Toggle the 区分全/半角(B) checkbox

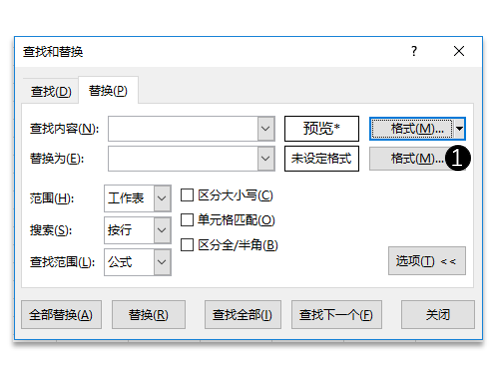(187, 245)
